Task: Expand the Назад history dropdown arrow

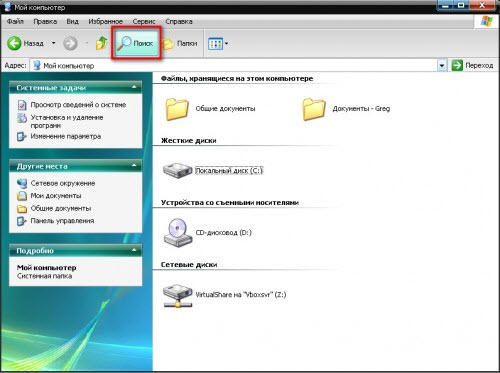Action: point(53,43)
